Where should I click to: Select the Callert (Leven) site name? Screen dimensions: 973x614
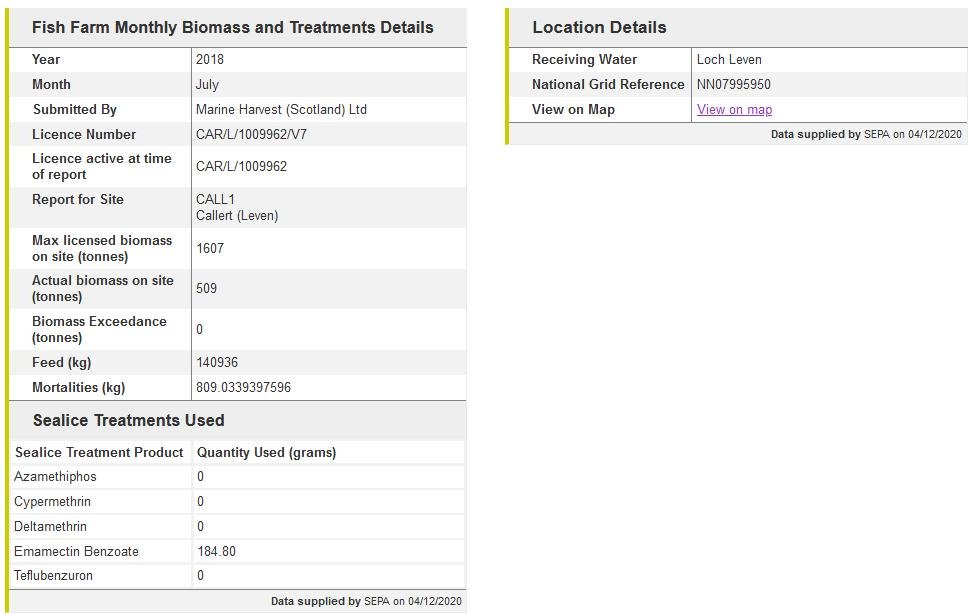(237, 216)
